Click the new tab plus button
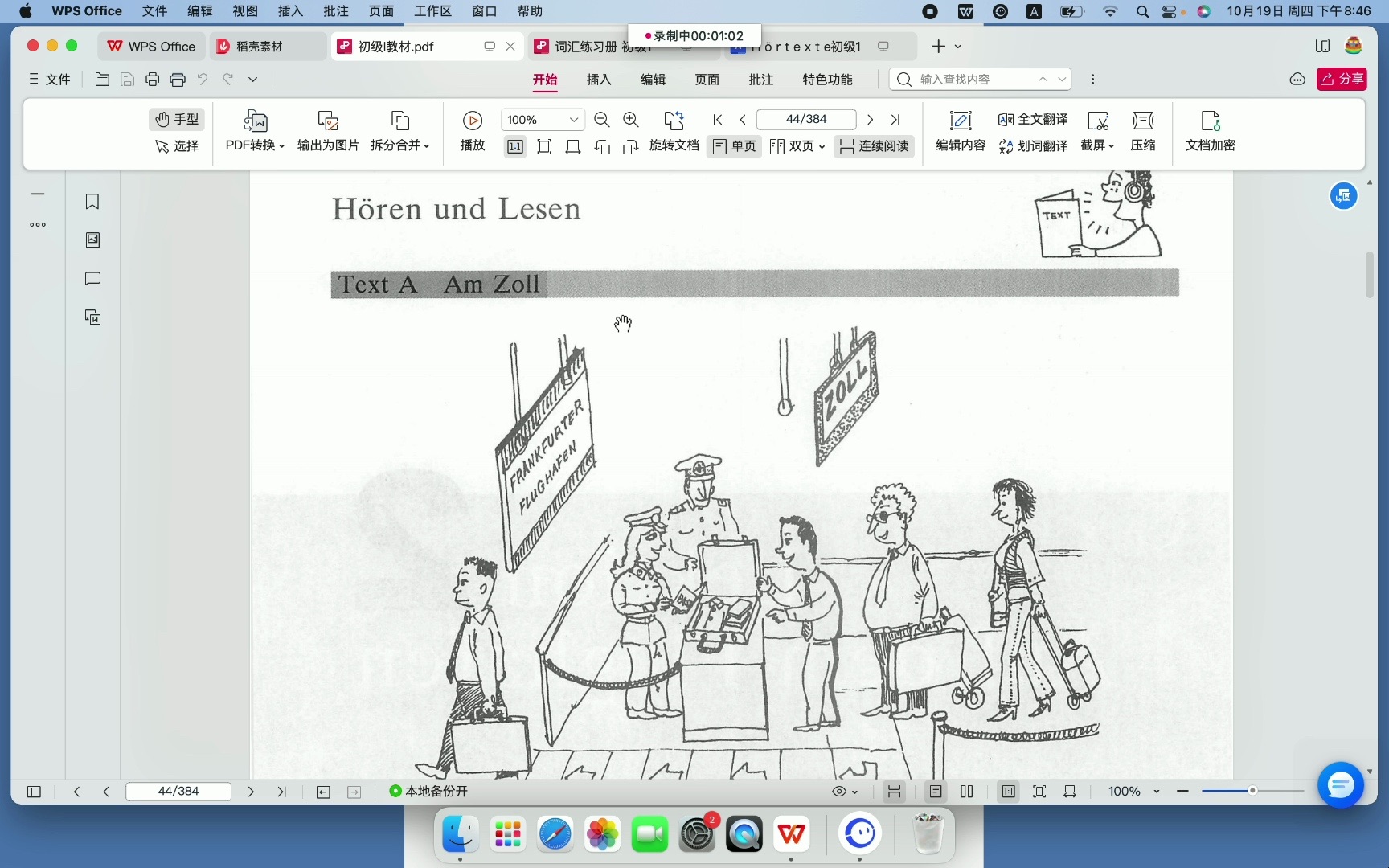1389x868 pixels. click(x=938, y=47)
